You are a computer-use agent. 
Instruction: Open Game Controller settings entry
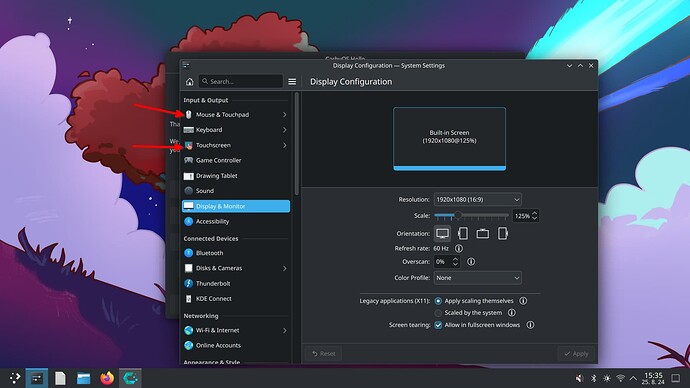[236, 160]
